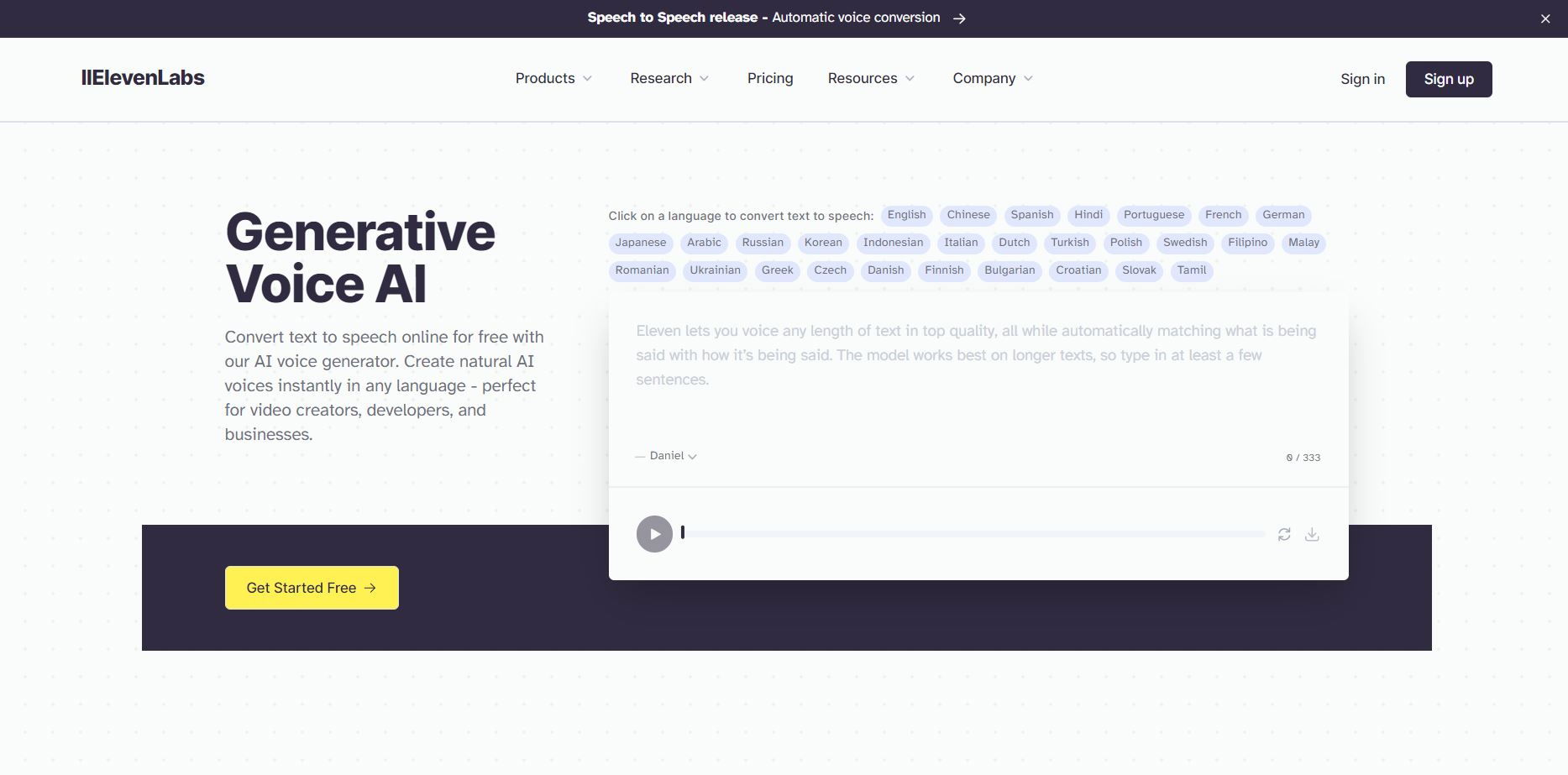Screen dimensions: 1568x775
Task: Select the Portuguese language chip
Action: pyautogui.click(x=1154, y=215)
